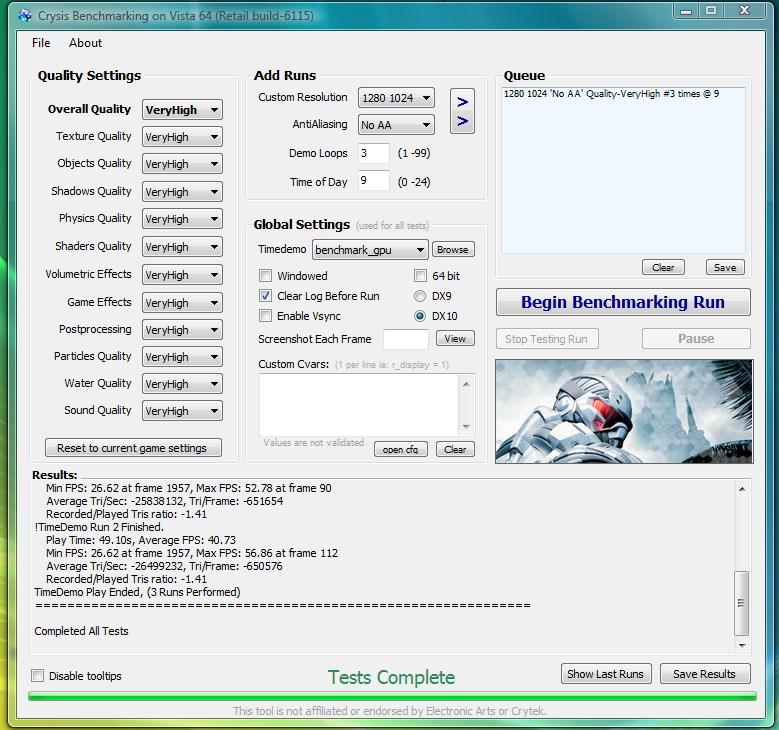779x730 pixels.
Task: Expand the Texture Quality dropdown
Action: [182, 137]
